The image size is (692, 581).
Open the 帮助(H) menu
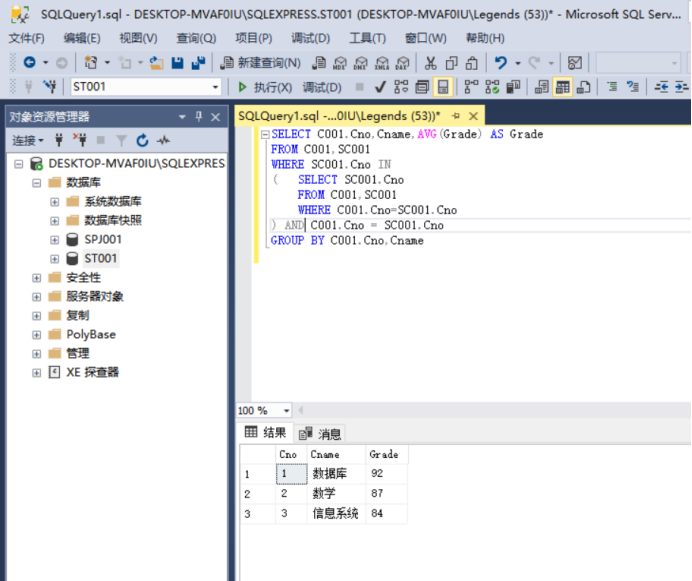485,38
